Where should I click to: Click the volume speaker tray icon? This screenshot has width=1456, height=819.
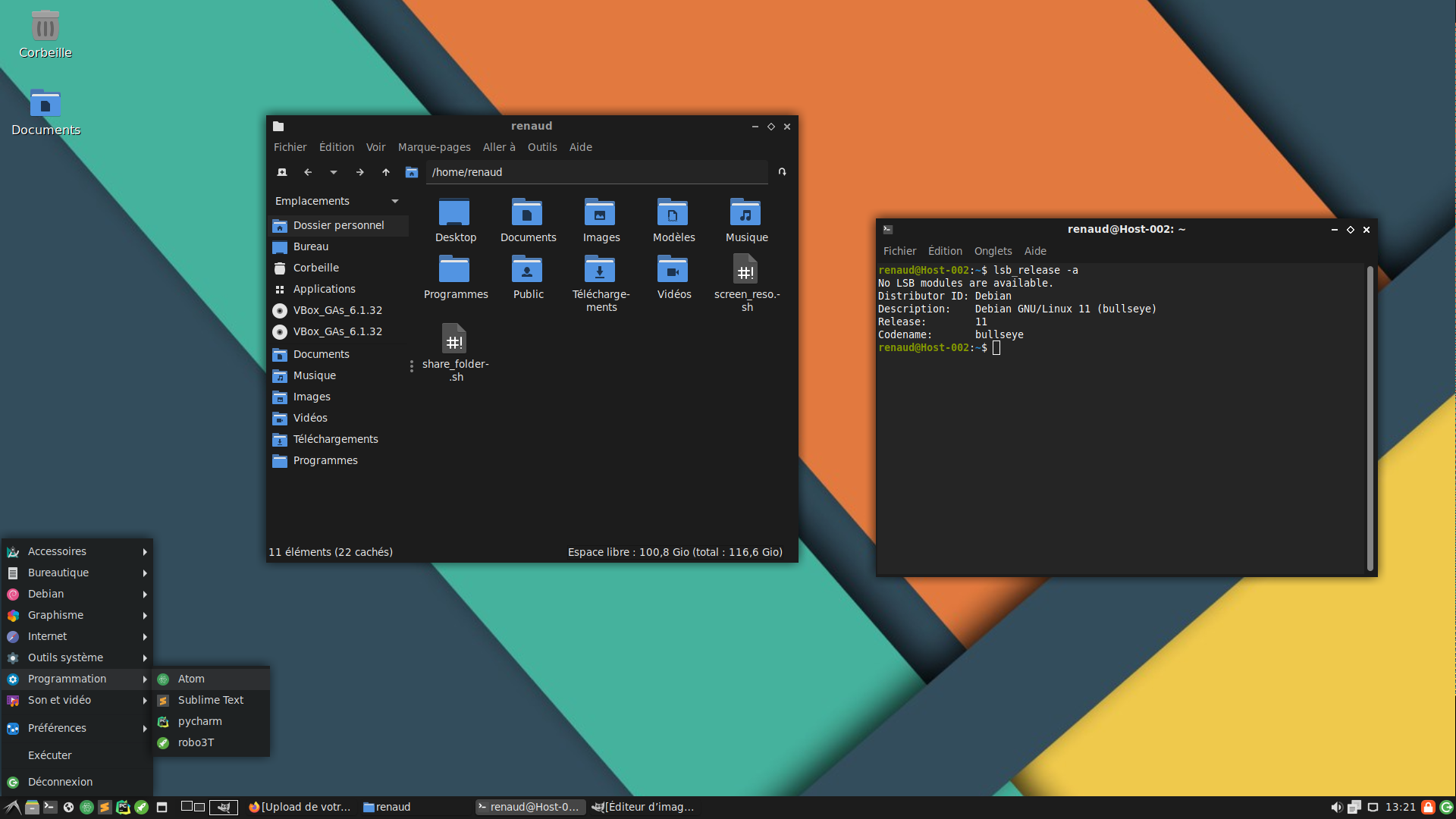pos(1336,807)
